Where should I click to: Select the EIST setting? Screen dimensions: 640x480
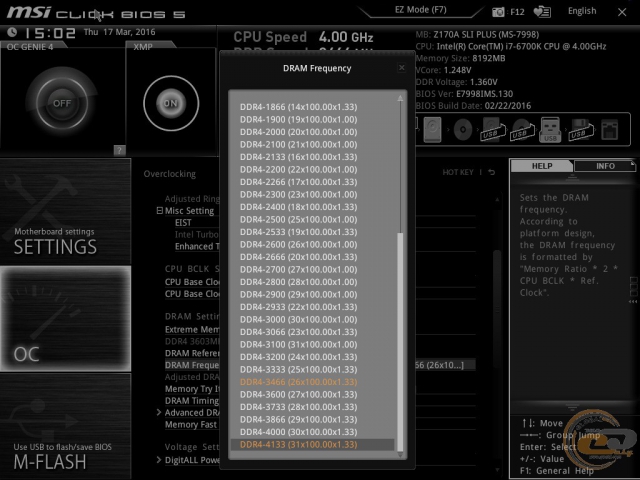183,222
